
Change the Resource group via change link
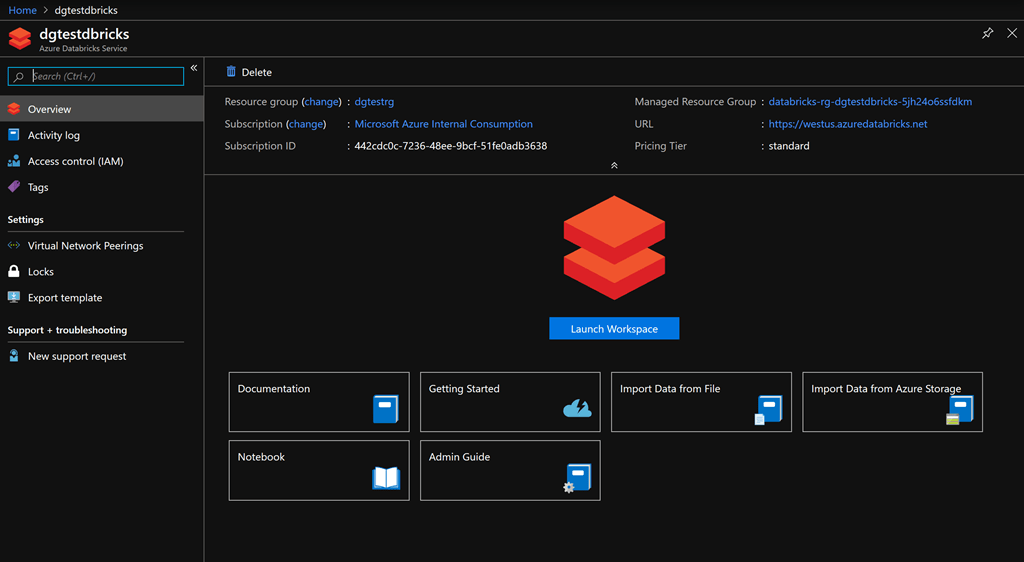pos(321,102)
